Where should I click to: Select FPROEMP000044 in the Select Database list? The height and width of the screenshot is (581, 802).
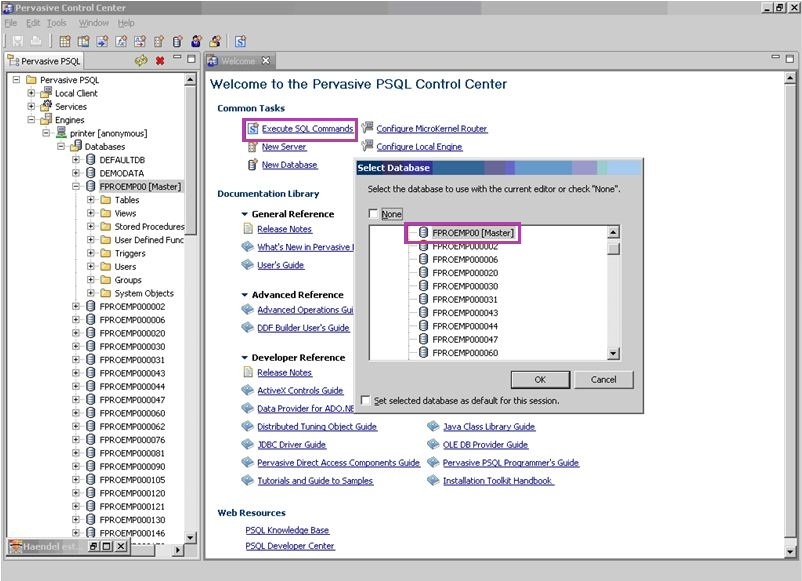465,326
